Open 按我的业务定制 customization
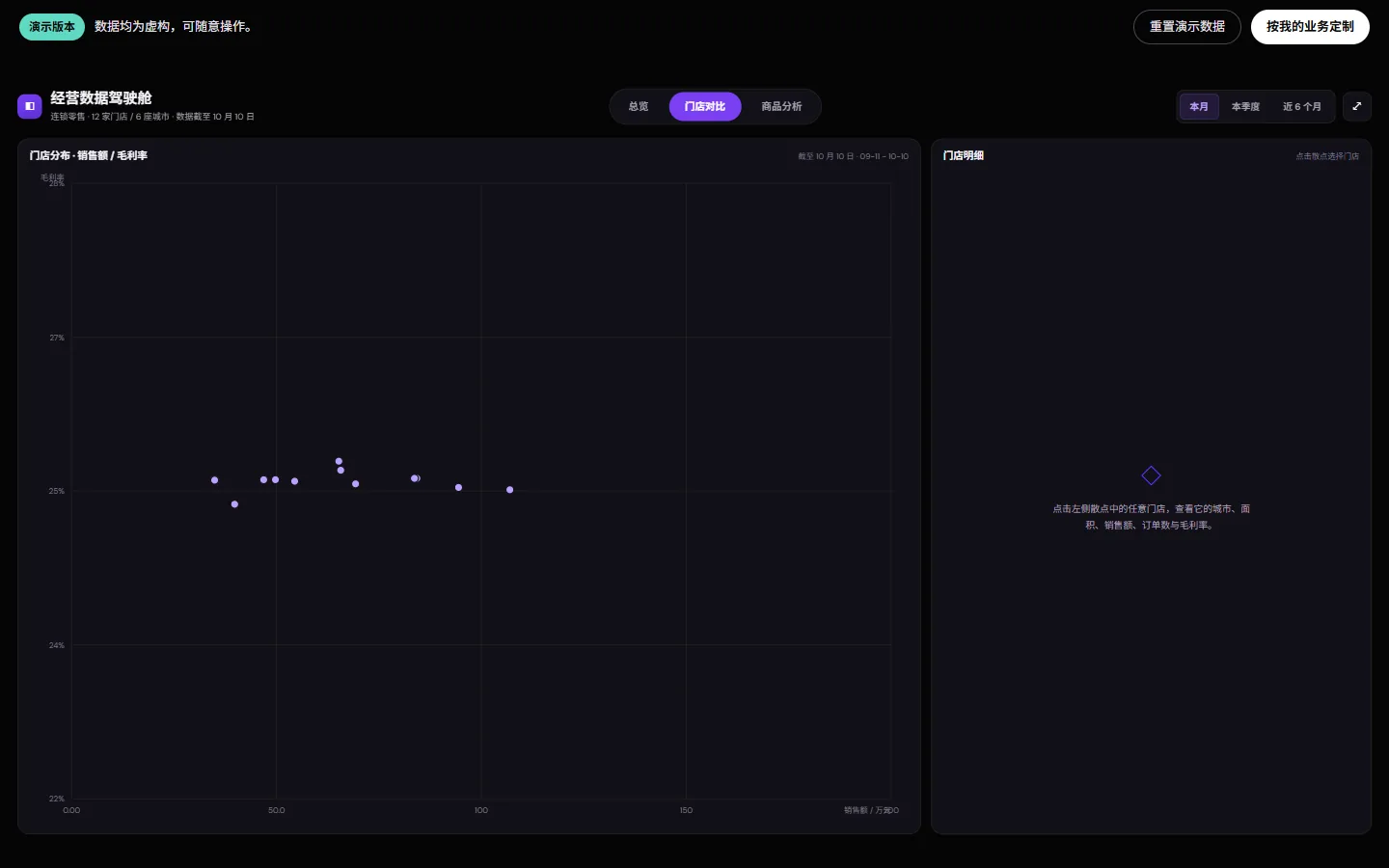This screenshot has width=1389, height=868. coord(1310,27)
